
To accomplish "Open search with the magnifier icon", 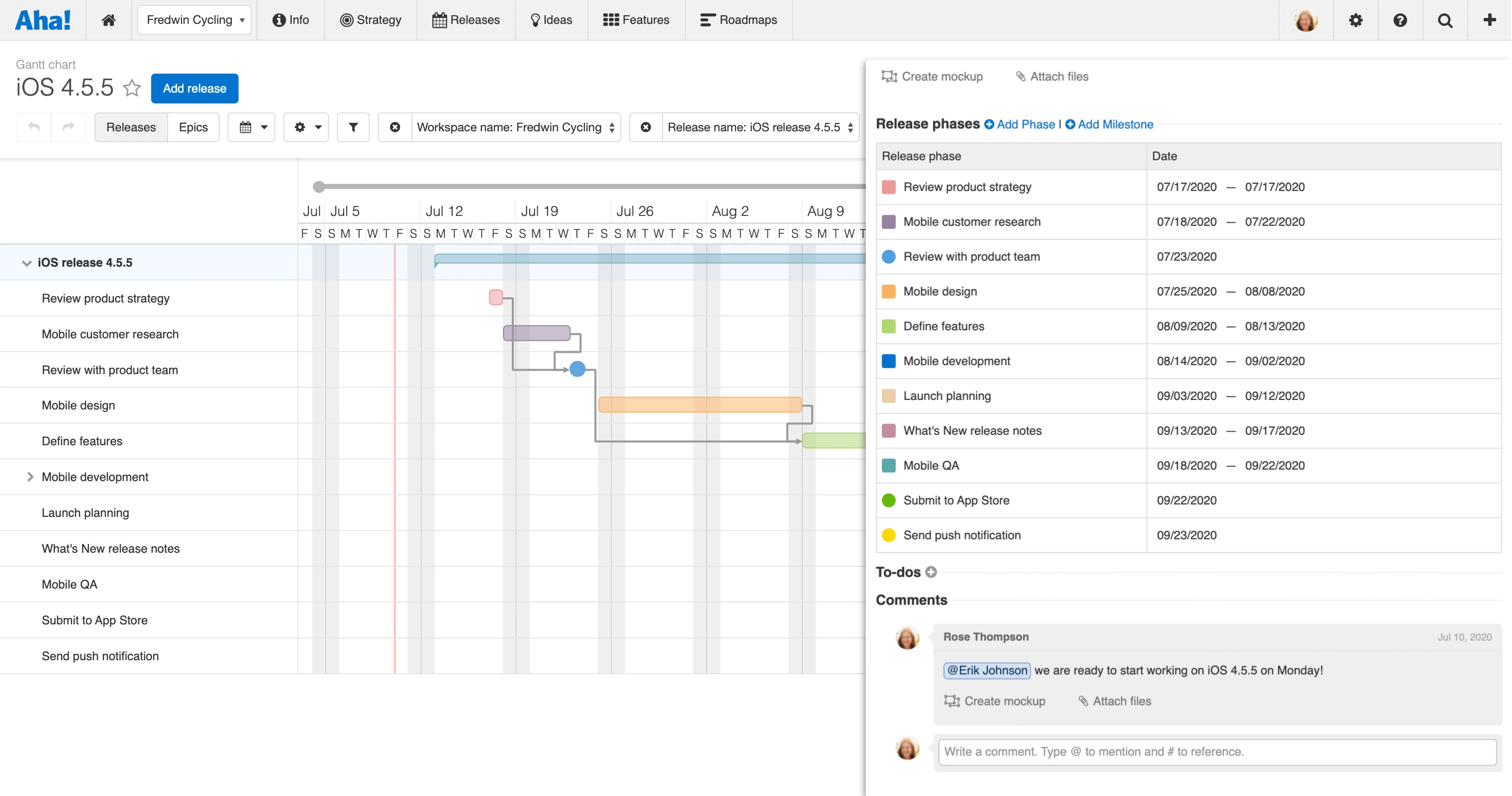I will point(1445,20).
